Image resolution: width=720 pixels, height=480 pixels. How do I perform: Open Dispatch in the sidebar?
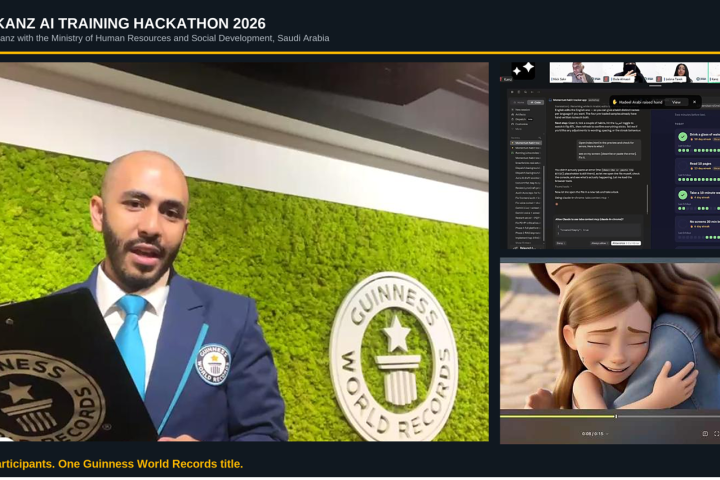coord(521,119)
